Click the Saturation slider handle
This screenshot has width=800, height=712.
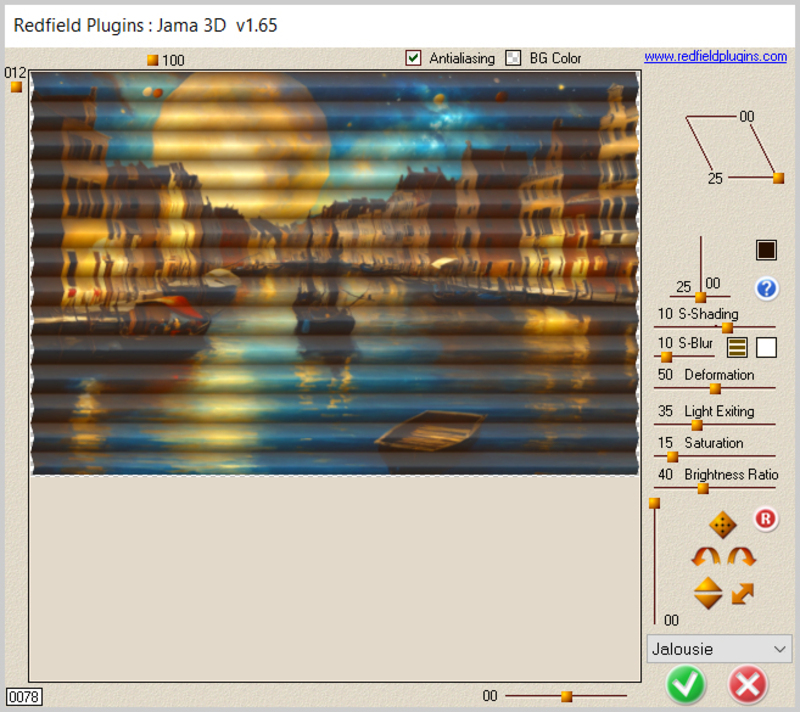672,456
